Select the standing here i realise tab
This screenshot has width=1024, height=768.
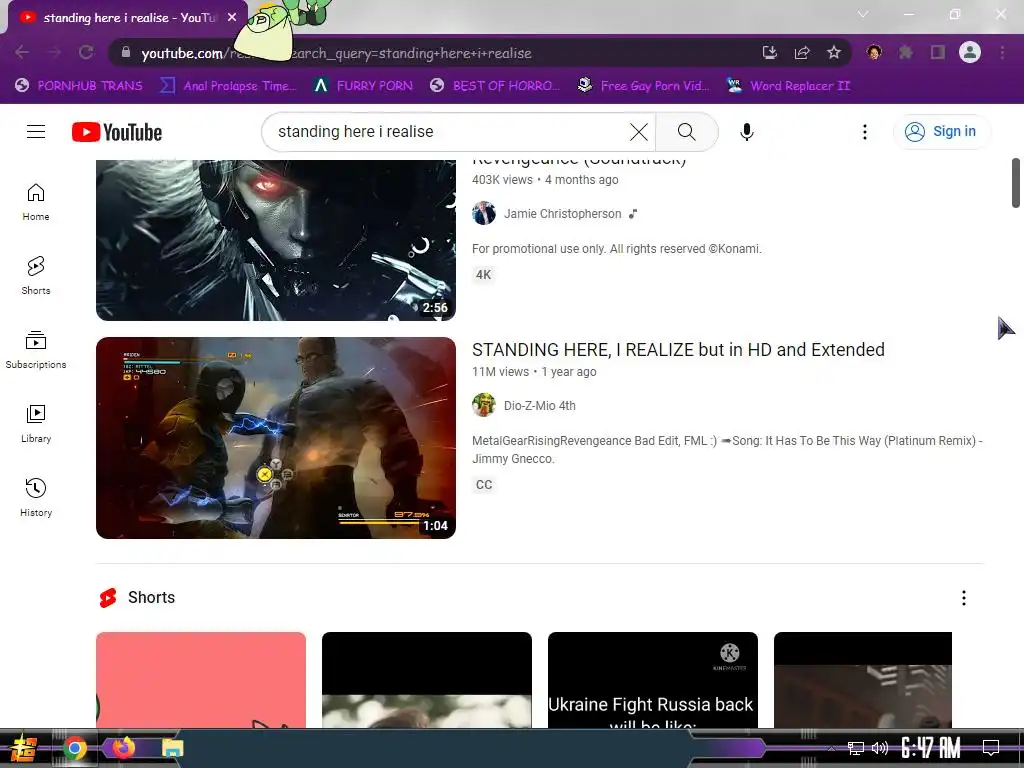tap(127, 18)
